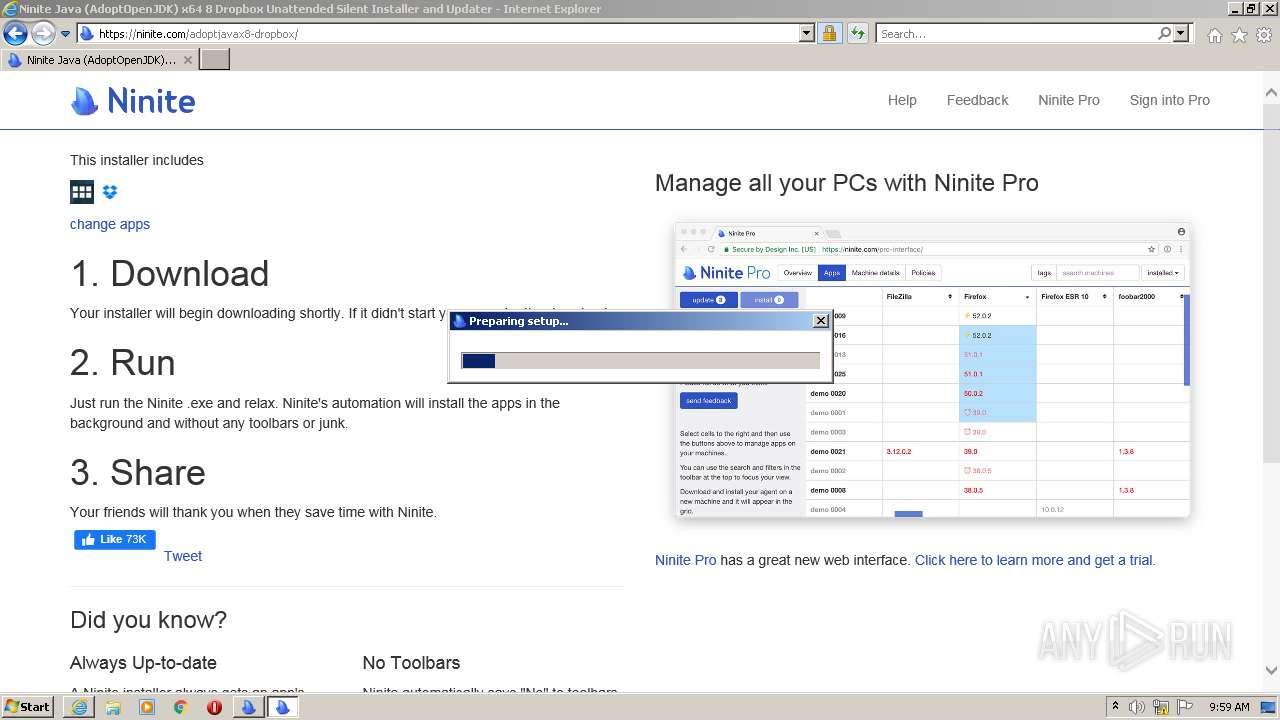Click the magnifier search icon
This screenshot has height=720, width=1280.
(x=1164, y=33)
